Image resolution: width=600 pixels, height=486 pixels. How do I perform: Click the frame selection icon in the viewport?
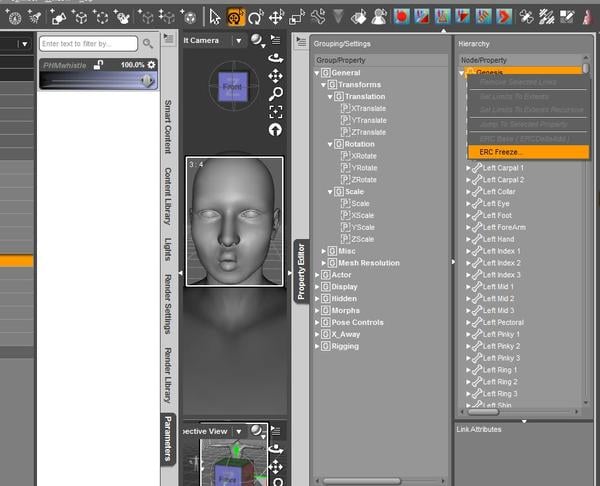[275, 111]
